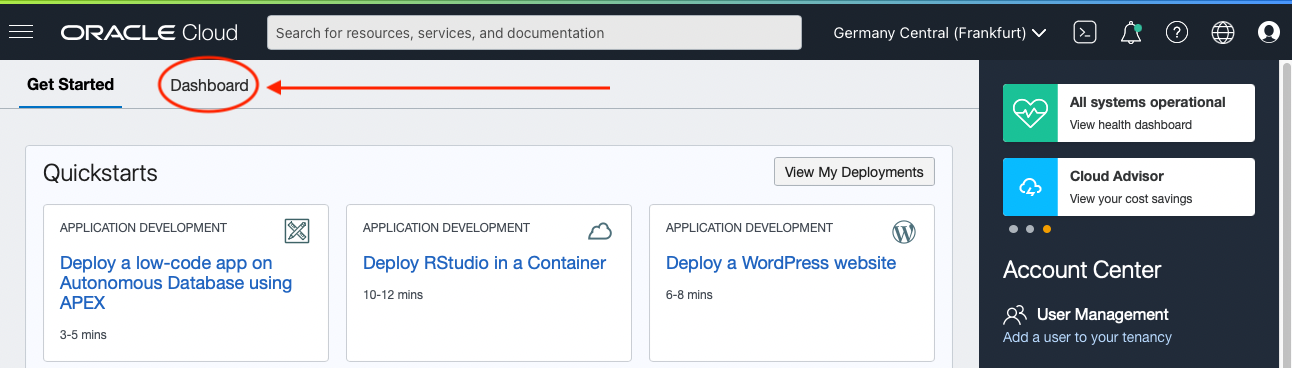
Task: Open the Cloud Advisor cost savings card
Action: [x=1129, y=187]
